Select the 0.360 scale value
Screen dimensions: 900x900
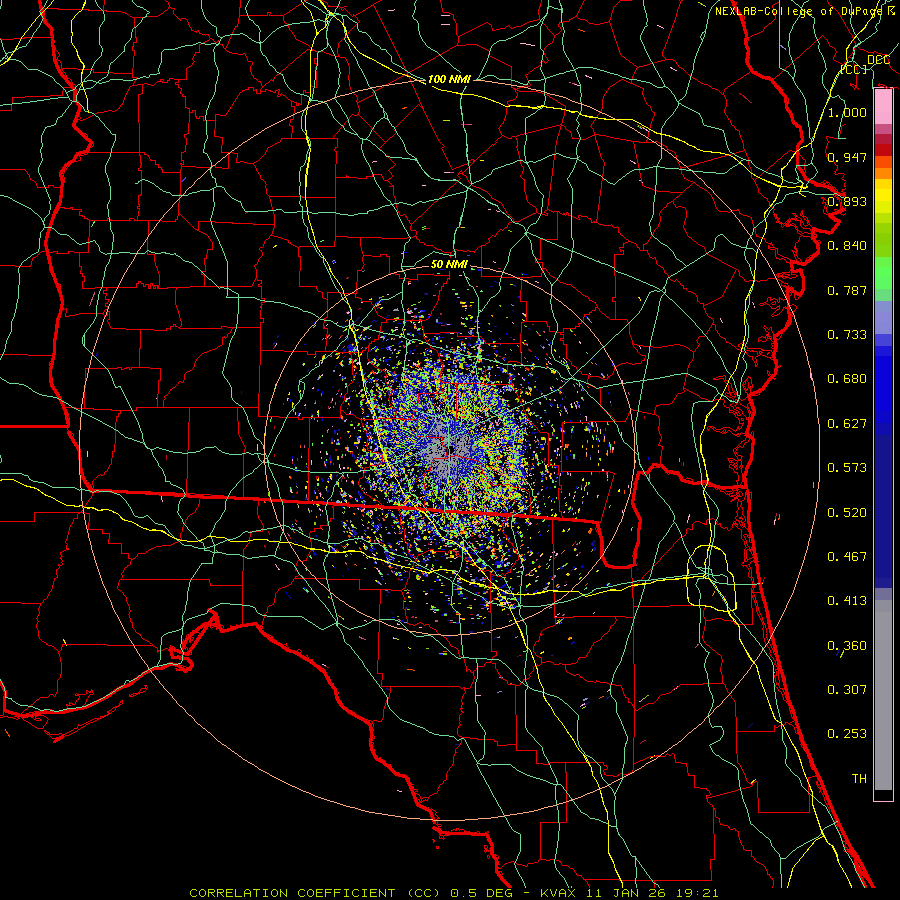[847, 646]
